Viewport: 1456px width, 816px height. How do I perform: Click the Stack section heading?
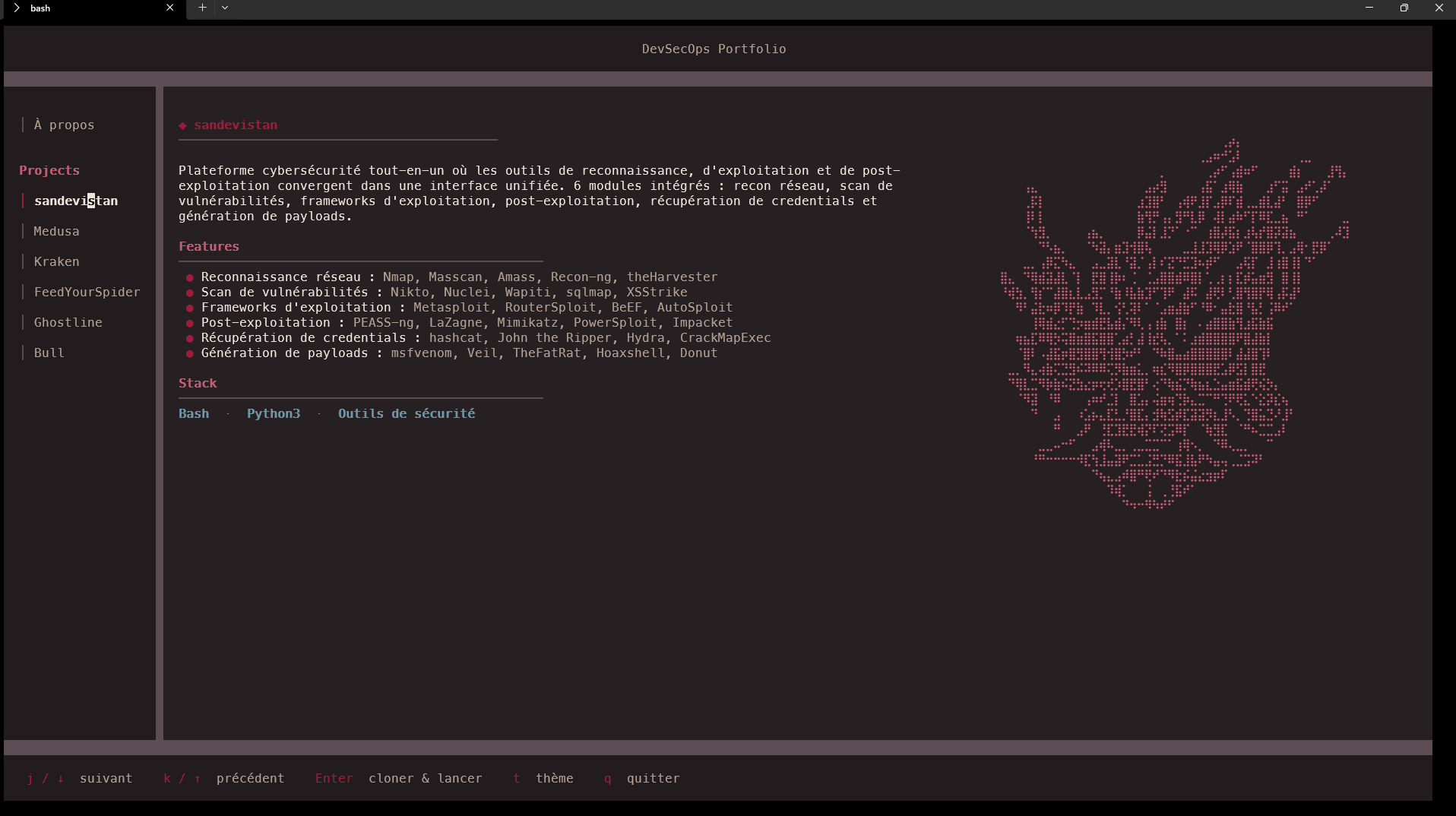[x=198, y=383]
